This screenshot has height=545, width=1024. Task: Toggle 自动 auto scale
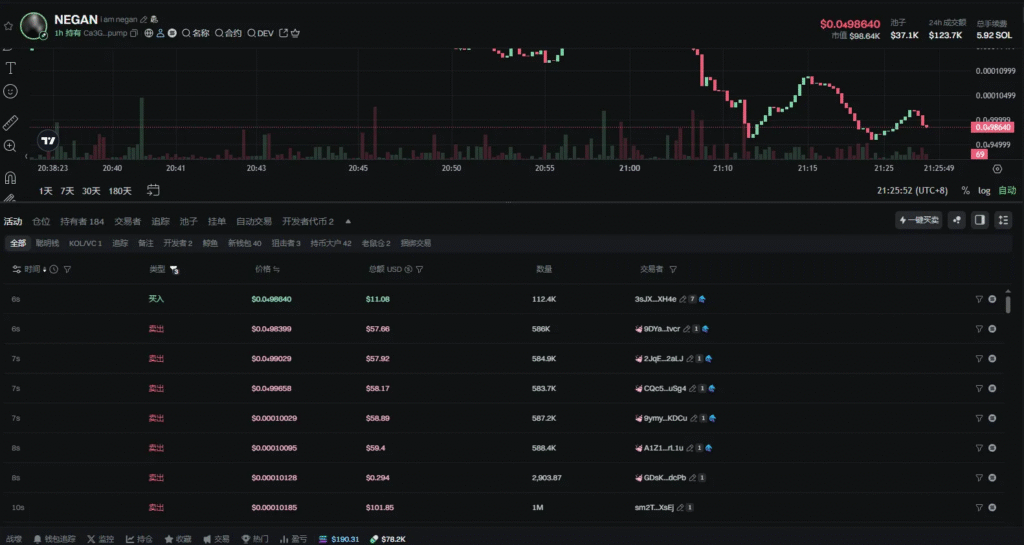[x=1006, y=190]
